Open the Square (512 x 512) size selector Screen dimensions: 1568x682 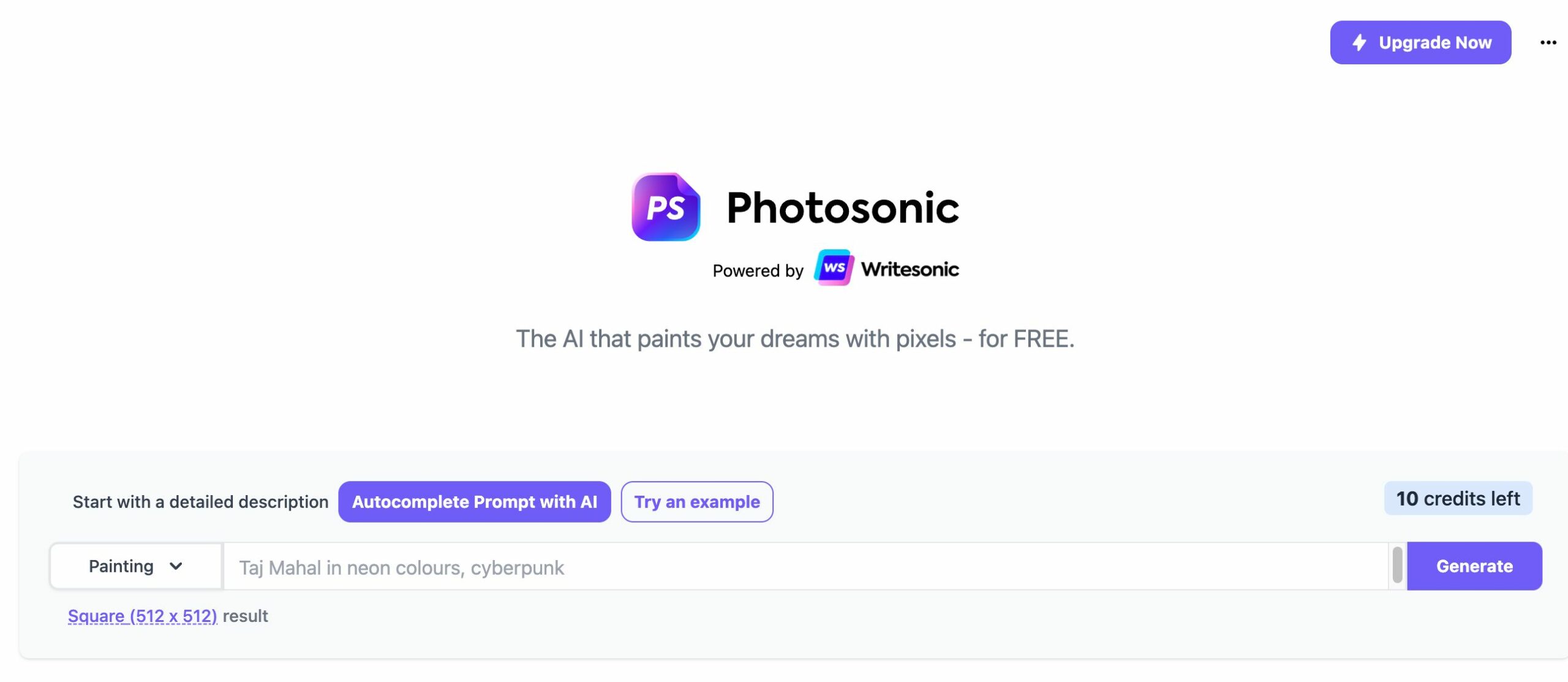pos(142,616)
